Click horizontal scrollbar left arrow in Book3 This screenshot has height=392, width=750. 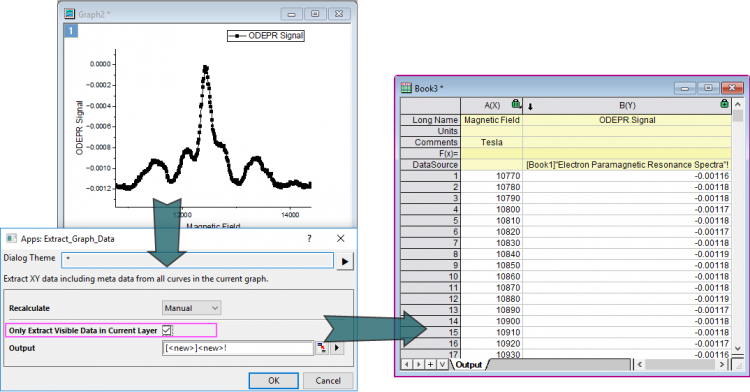[640, 364]
